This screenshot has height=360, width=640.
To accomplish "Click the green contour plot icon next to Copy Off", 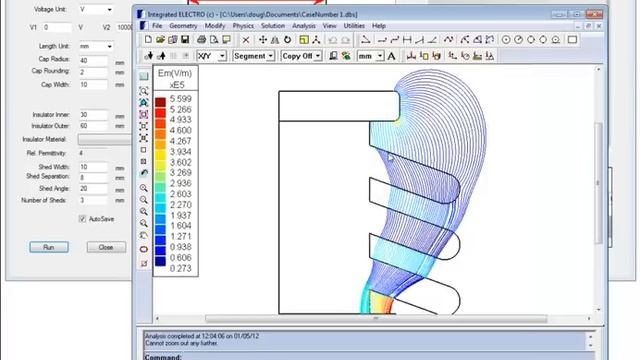I will point(346,56).
